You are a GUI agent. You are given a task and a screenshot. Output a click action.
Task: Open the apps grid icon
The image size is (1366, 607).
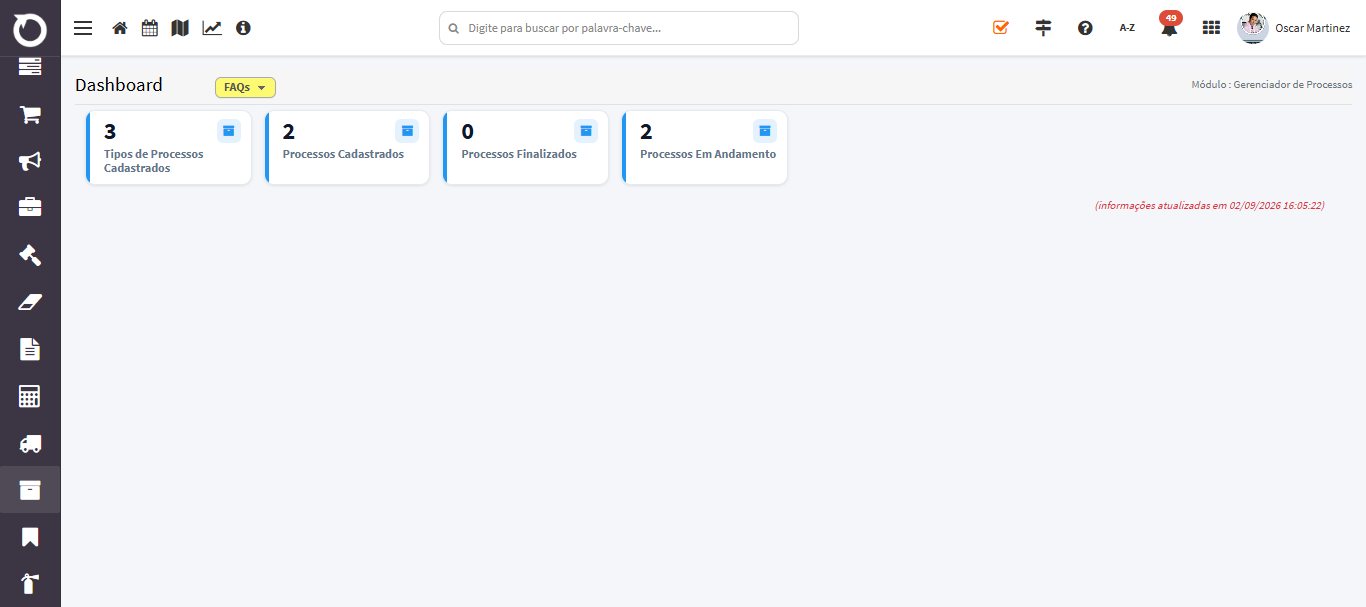point(1211,28)
